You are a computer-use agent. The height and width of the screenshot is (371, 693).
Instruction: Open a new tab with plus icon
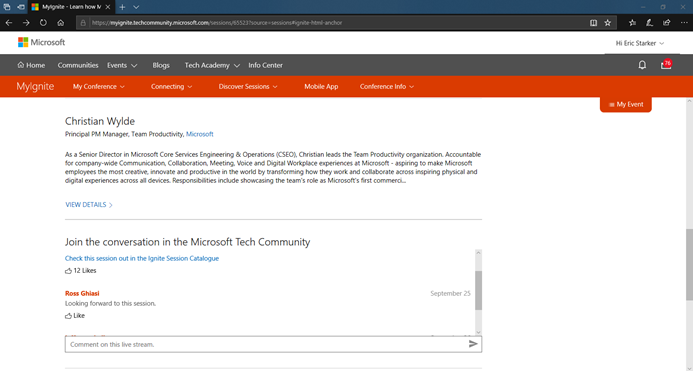[122, 7]
